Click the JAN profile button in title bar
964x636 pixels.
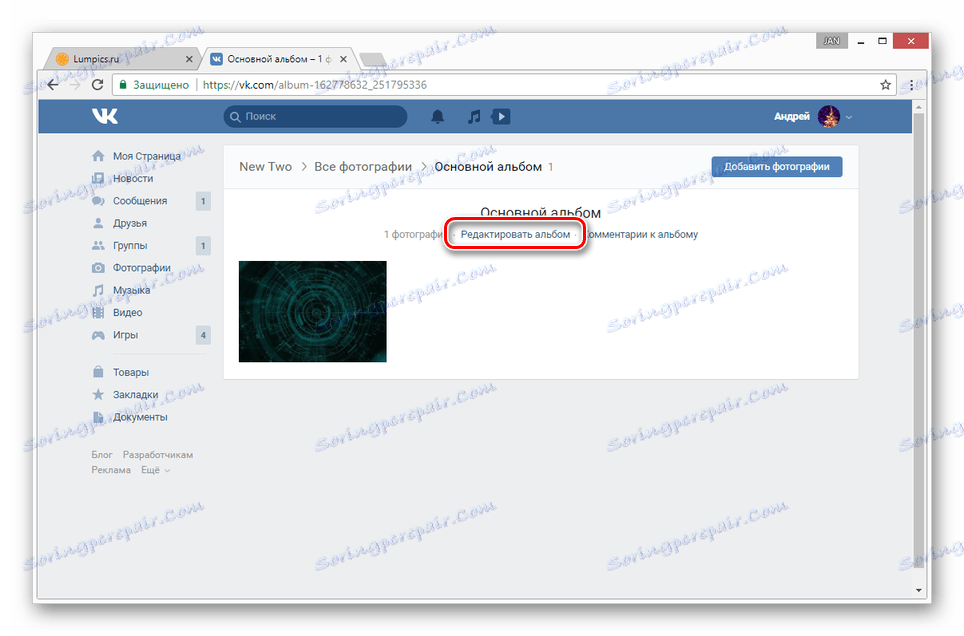point(832,41)
